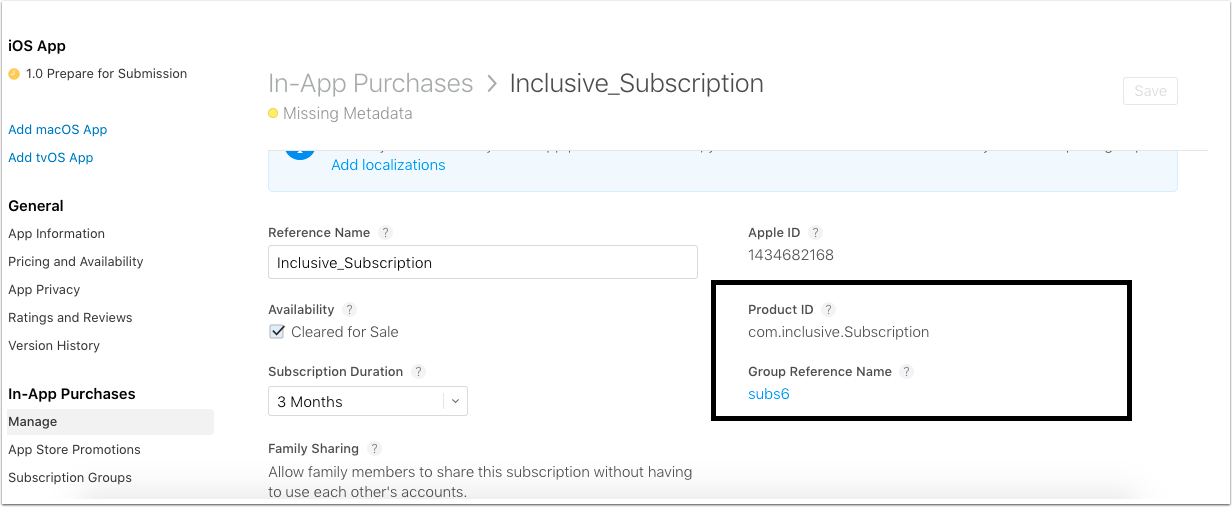Screen dimensions: 1232x507
Task: Click the Add macOS App link
Action: coord(58,130)
